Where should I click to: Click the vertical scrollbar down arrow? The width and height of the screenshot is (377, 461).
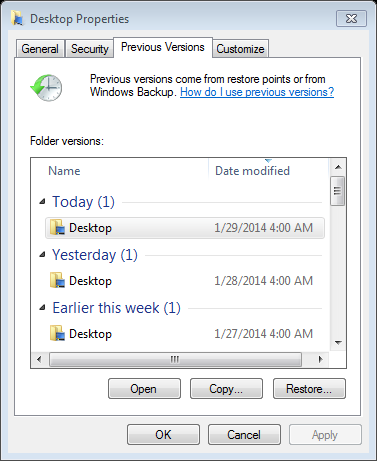pos(338,343)
